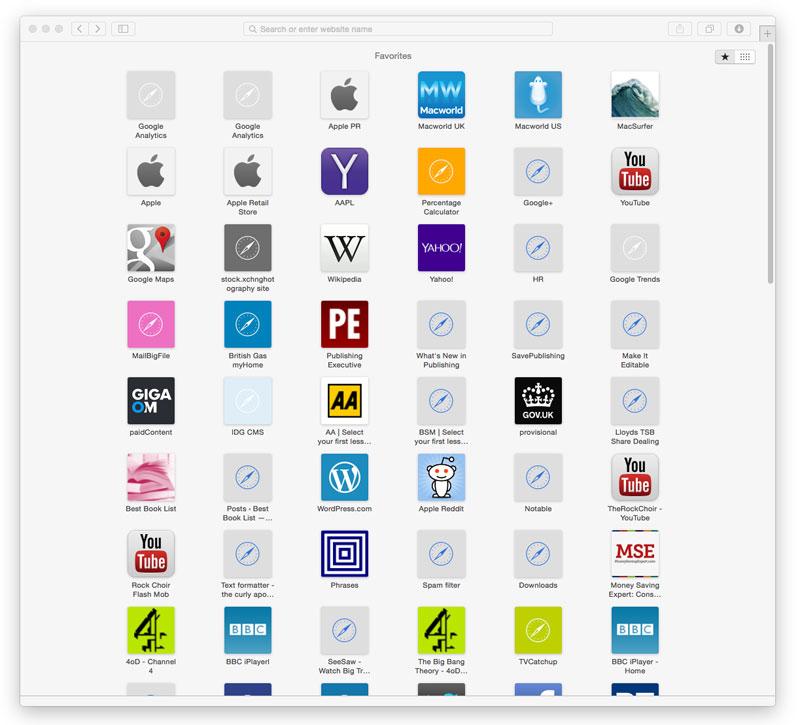Image resolution: width=800 pixels, height=725 pixels.
Task: Go forward with the forward arrow
Action: tap(97, 29)
